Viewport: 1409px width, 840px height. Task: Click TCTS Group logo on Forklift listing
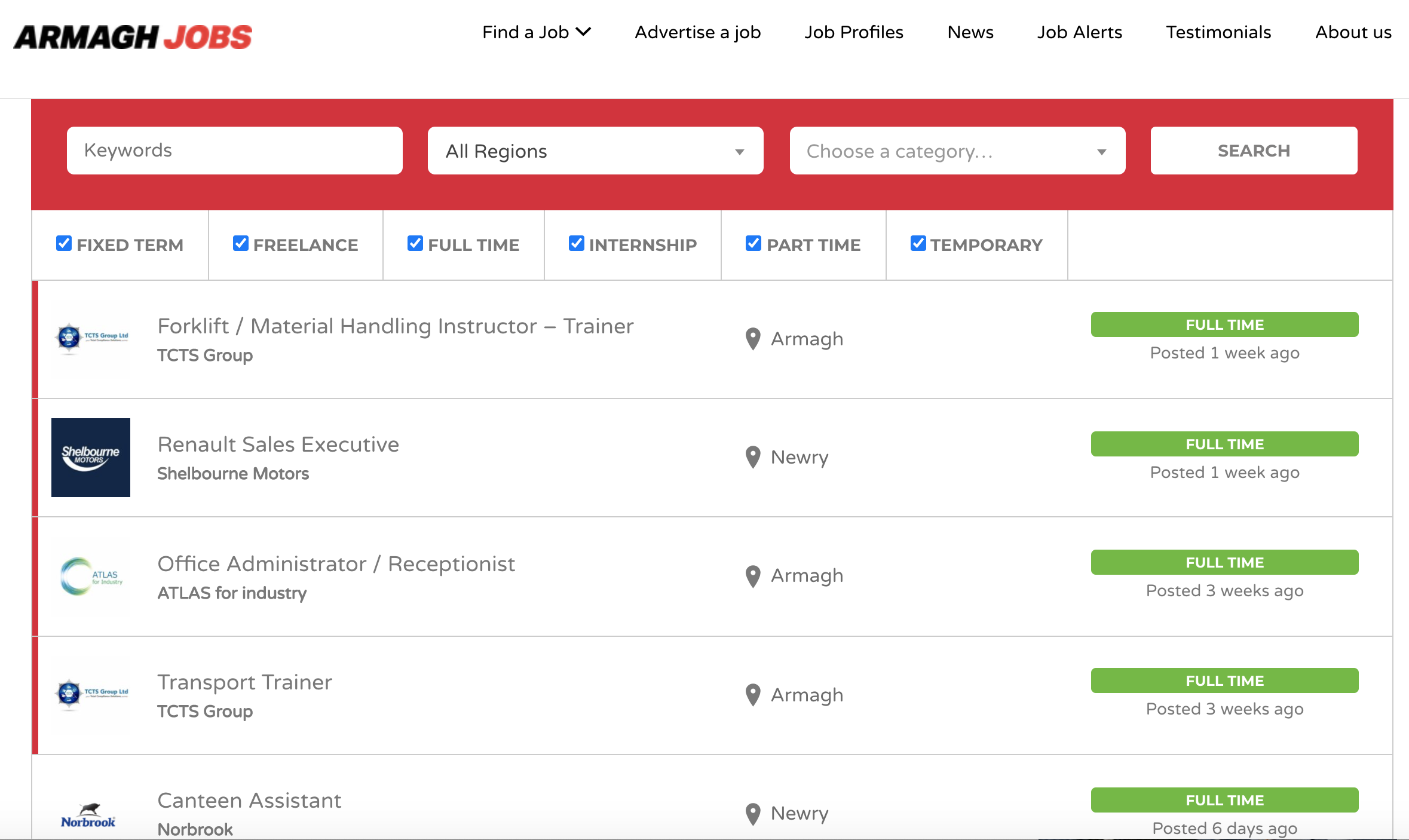[x=91, y=338]
